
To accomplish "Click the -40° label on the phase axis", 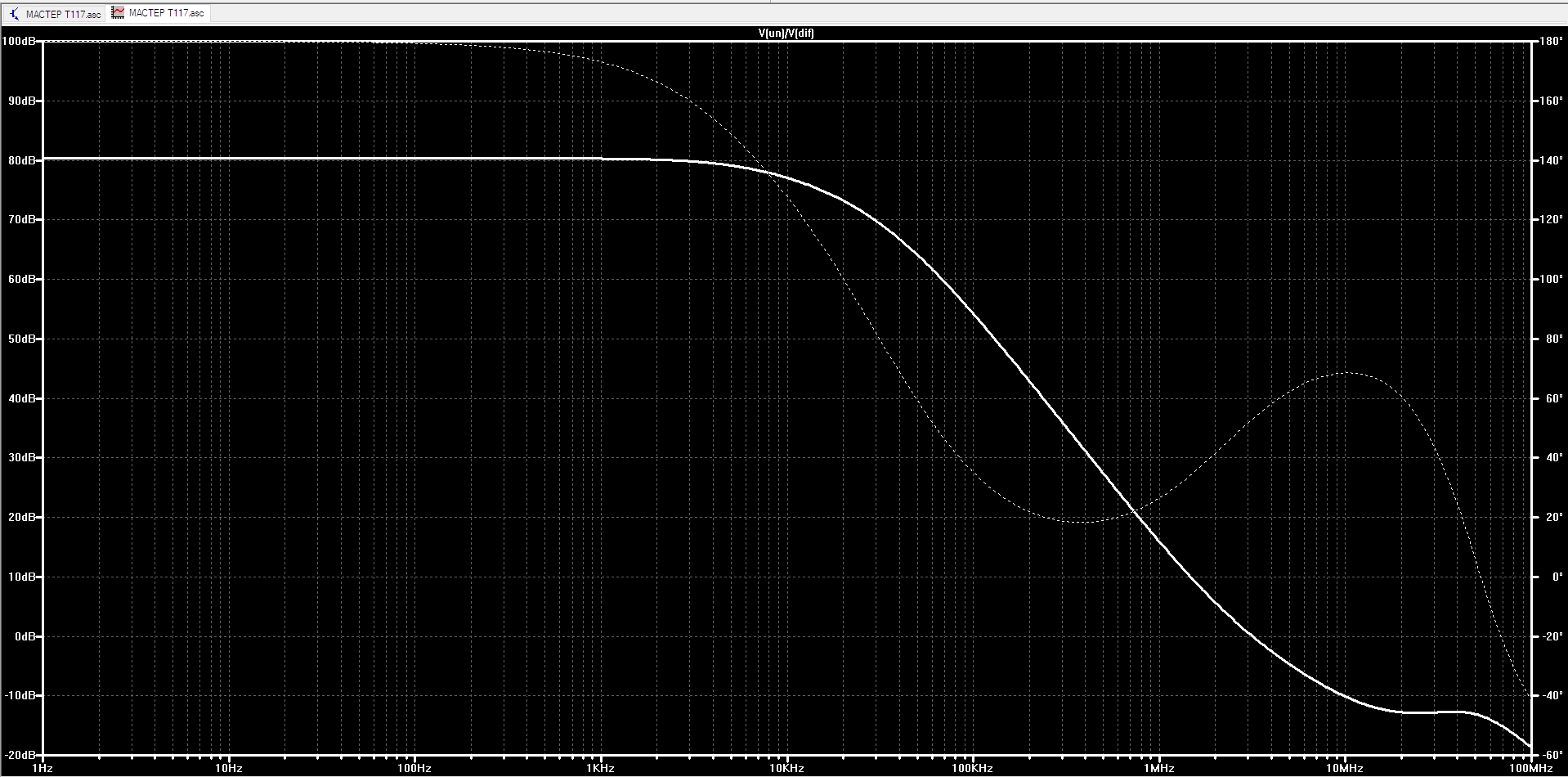I will point(1552,695).
